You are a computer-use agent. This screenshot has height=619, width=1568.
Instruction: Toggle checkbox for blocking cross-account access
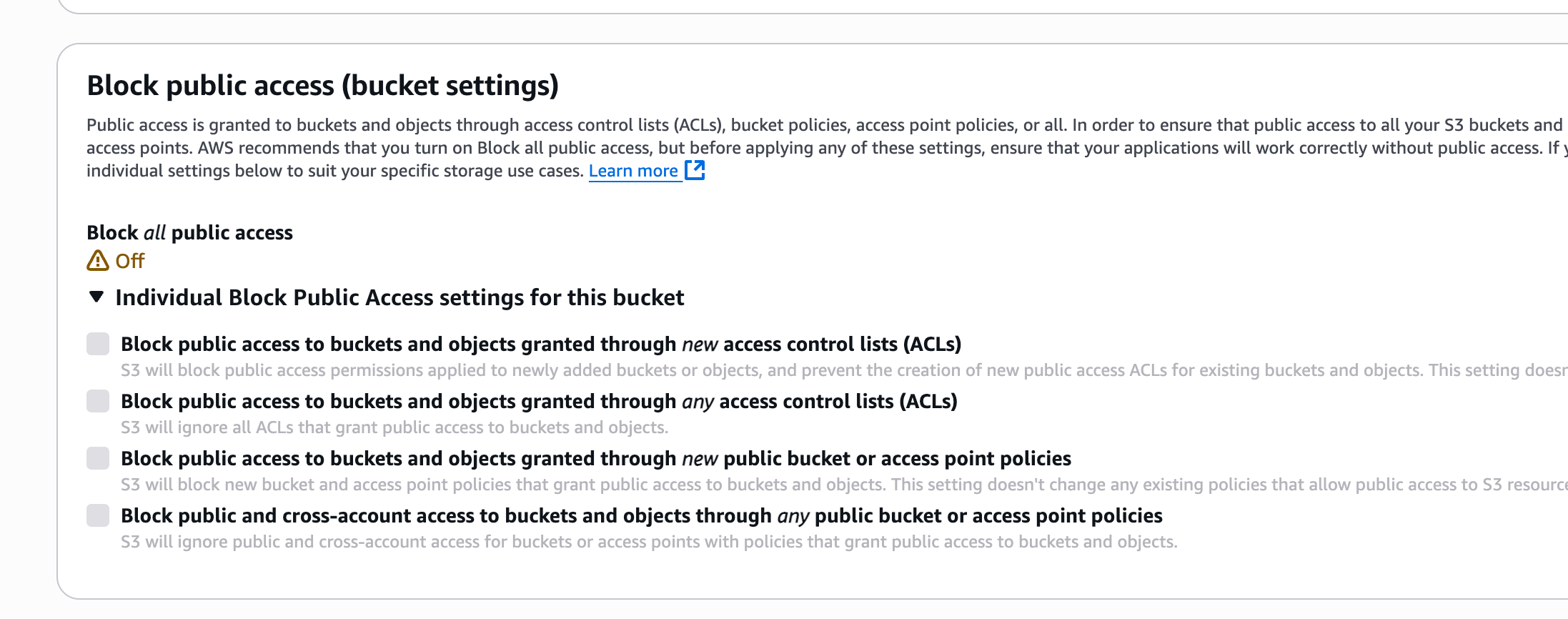(x=98, y=515)
